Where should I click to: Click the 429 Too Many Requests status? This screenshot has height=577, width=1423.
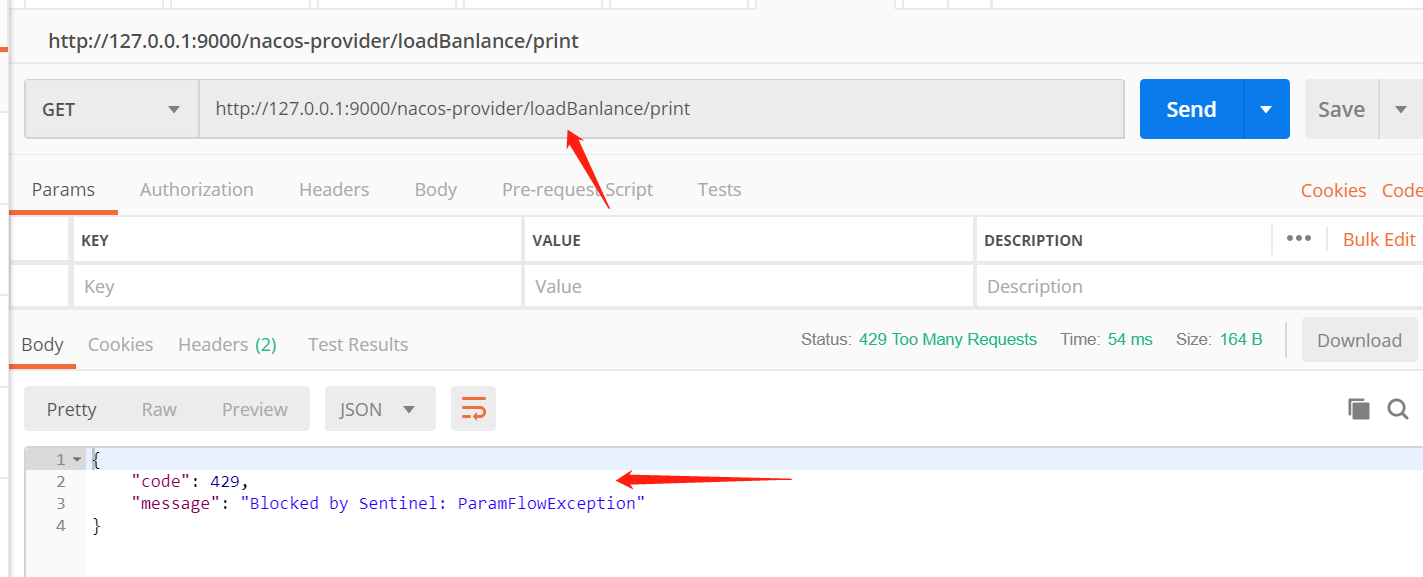pyautogui.click(x=948, y=339)
